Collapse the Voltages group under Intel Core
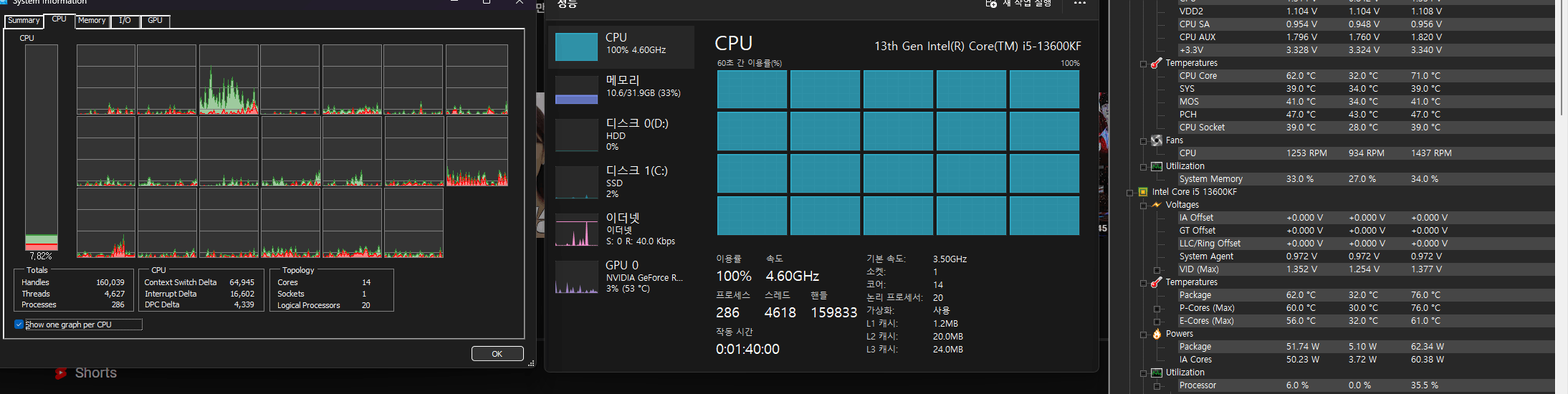Image resolution: width=1568 pixels, height=394 pixels. tap(1143, 206)
